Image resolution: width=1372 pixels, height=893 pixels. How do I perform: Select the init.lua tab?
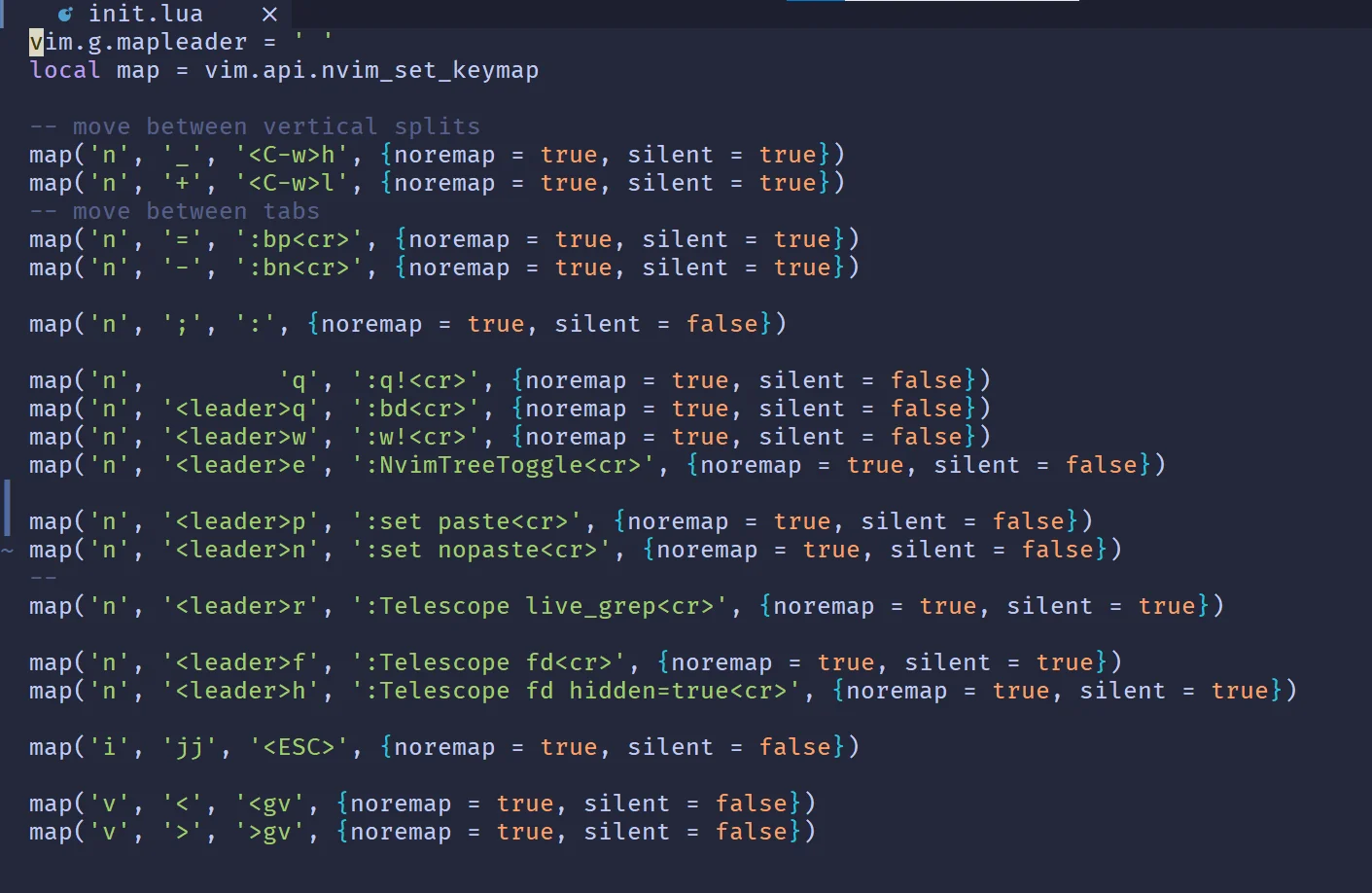click(146, 14)
